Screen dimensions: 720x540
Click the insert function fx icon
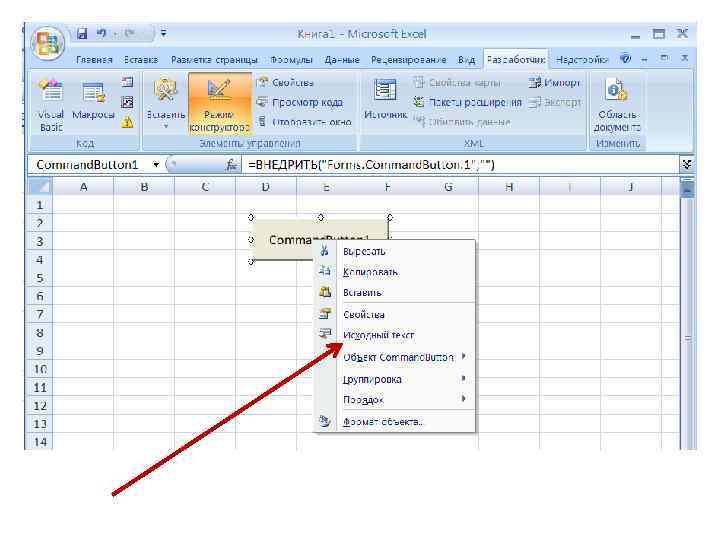click(231, 164)
